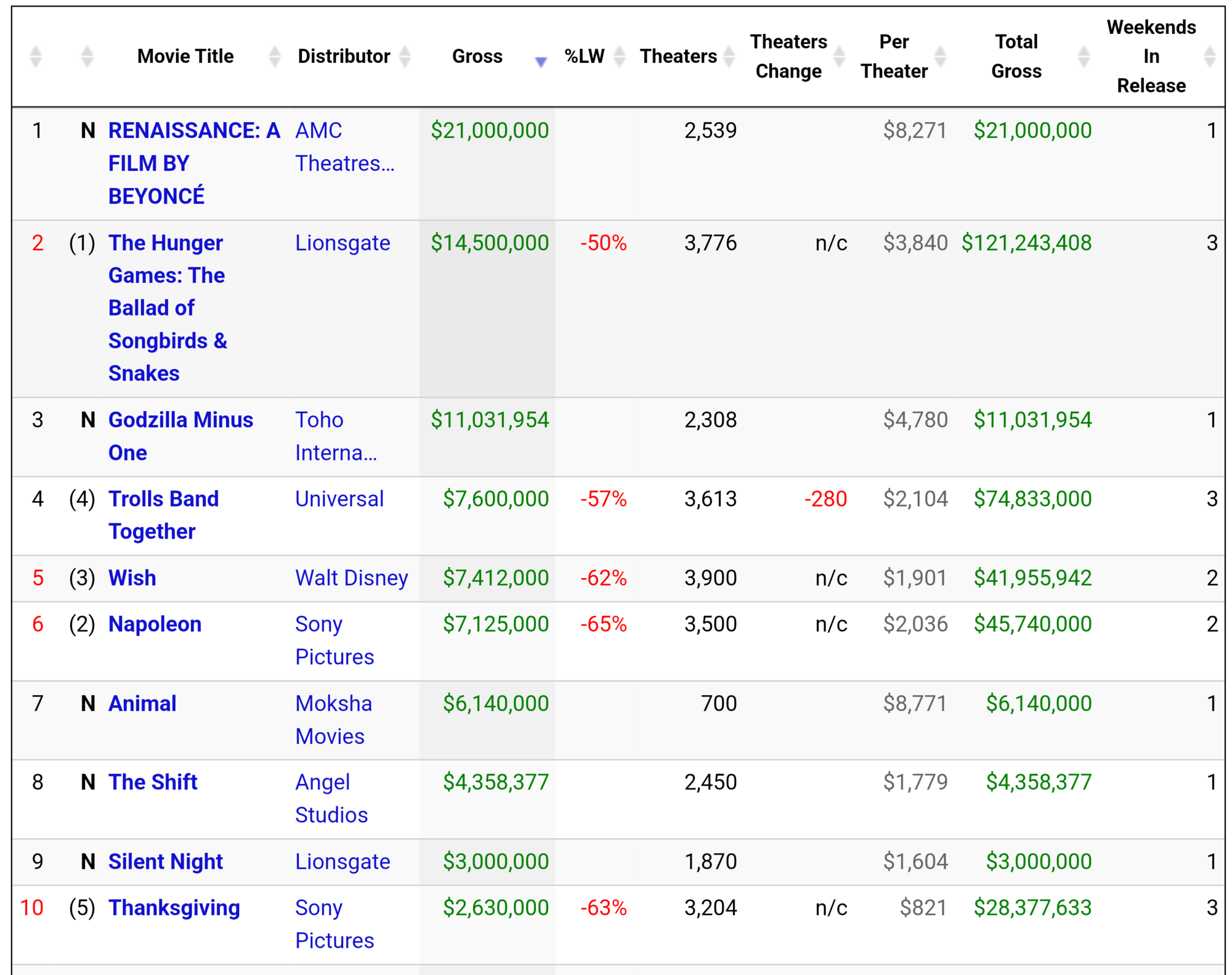Sort by Theaters column arrows
This screenshot has width=1232, height=975.
click(729, 57)
